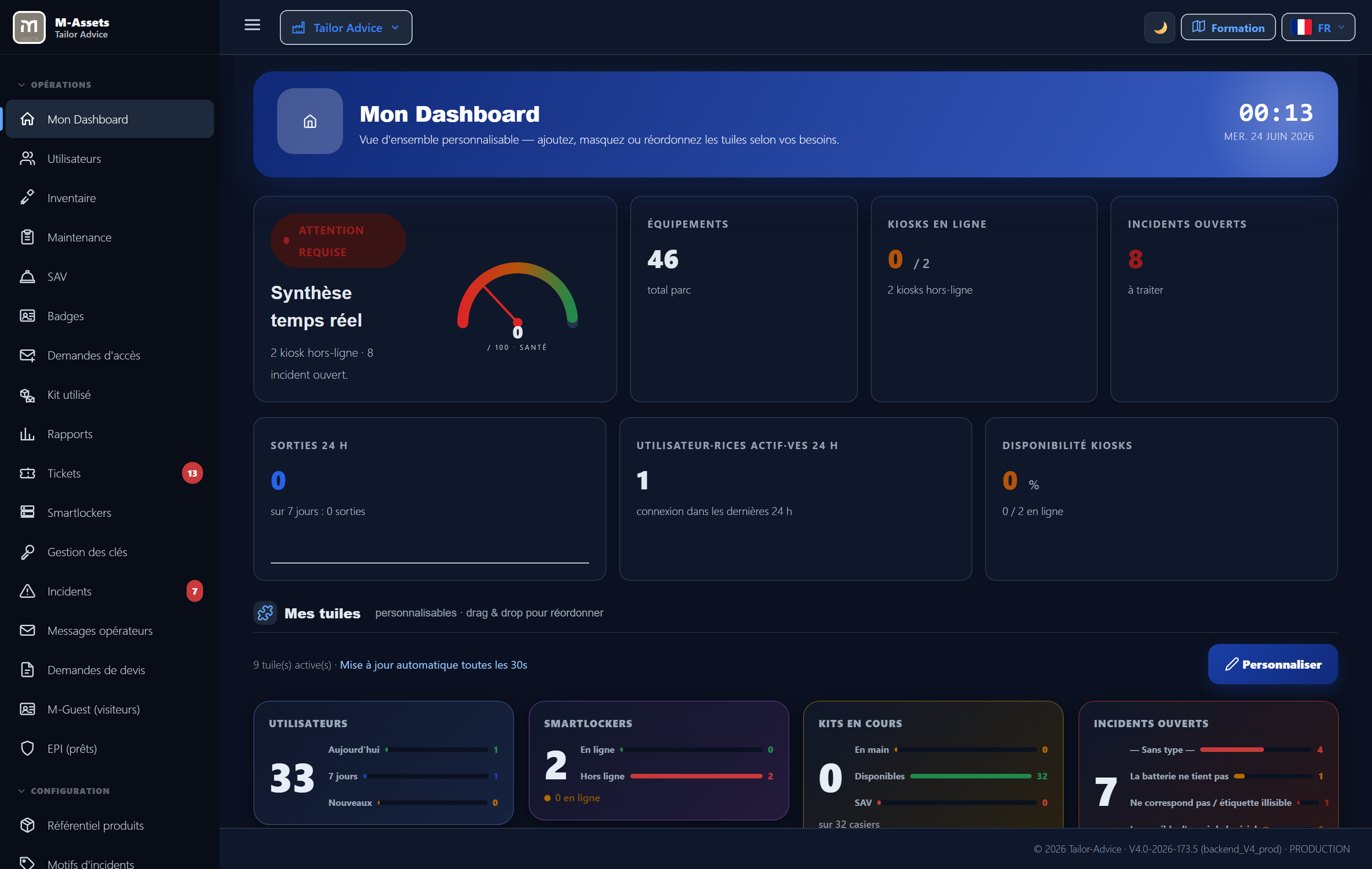Click the M-Guest visitor card icon
The height and width of the screenshot is (869, 1372).
coord(27,709)
